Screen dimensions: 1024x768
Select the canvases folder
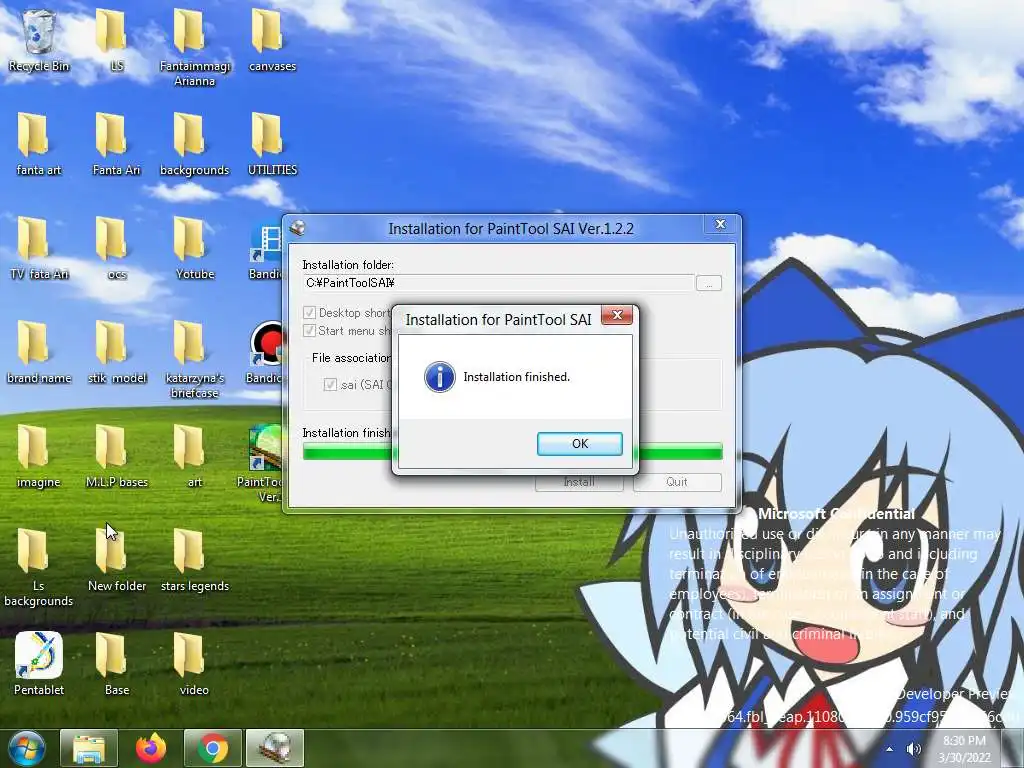click(272, 40)
